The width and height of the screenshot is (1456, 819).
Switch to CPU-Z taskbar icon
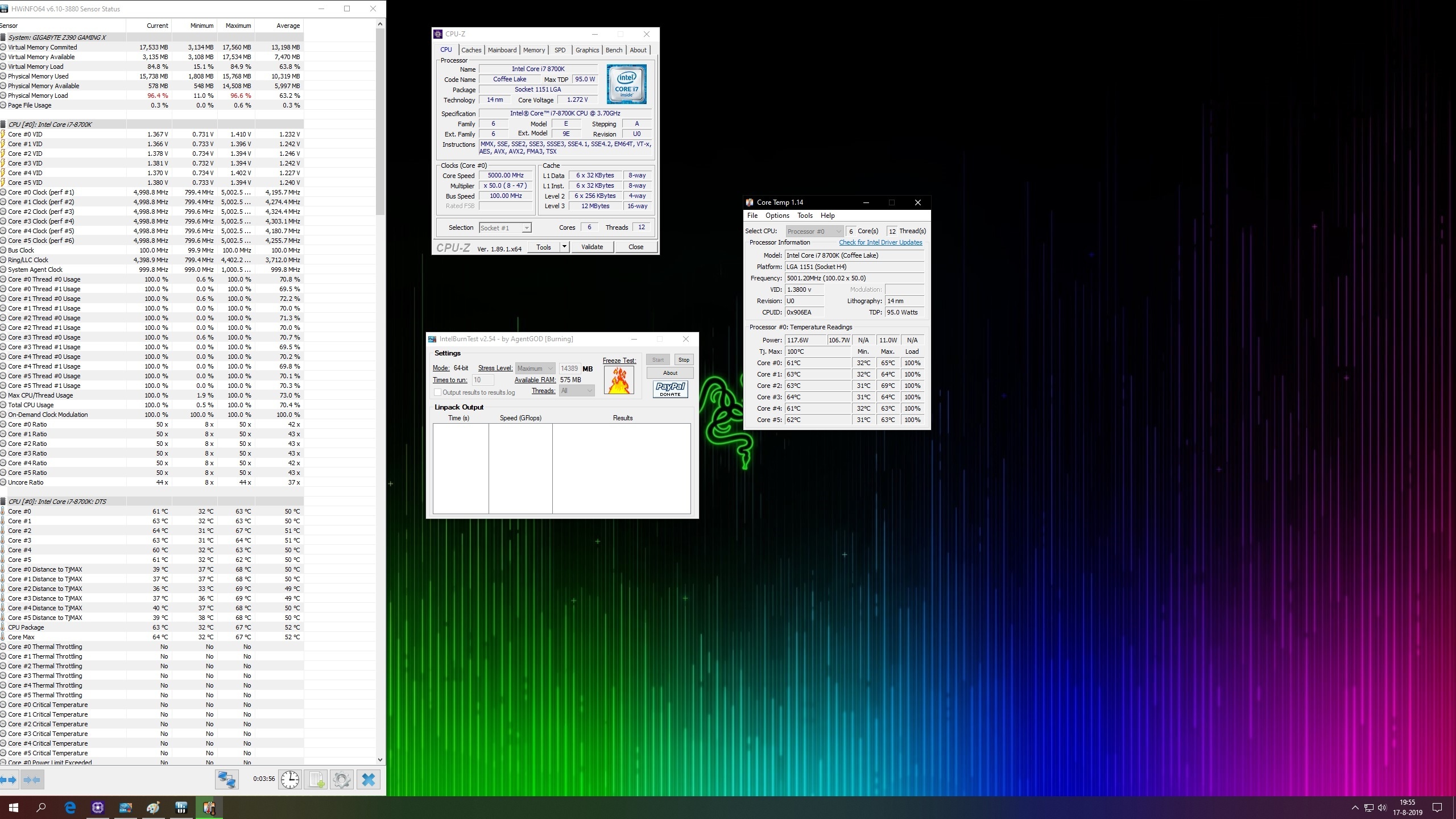[98, 808]
